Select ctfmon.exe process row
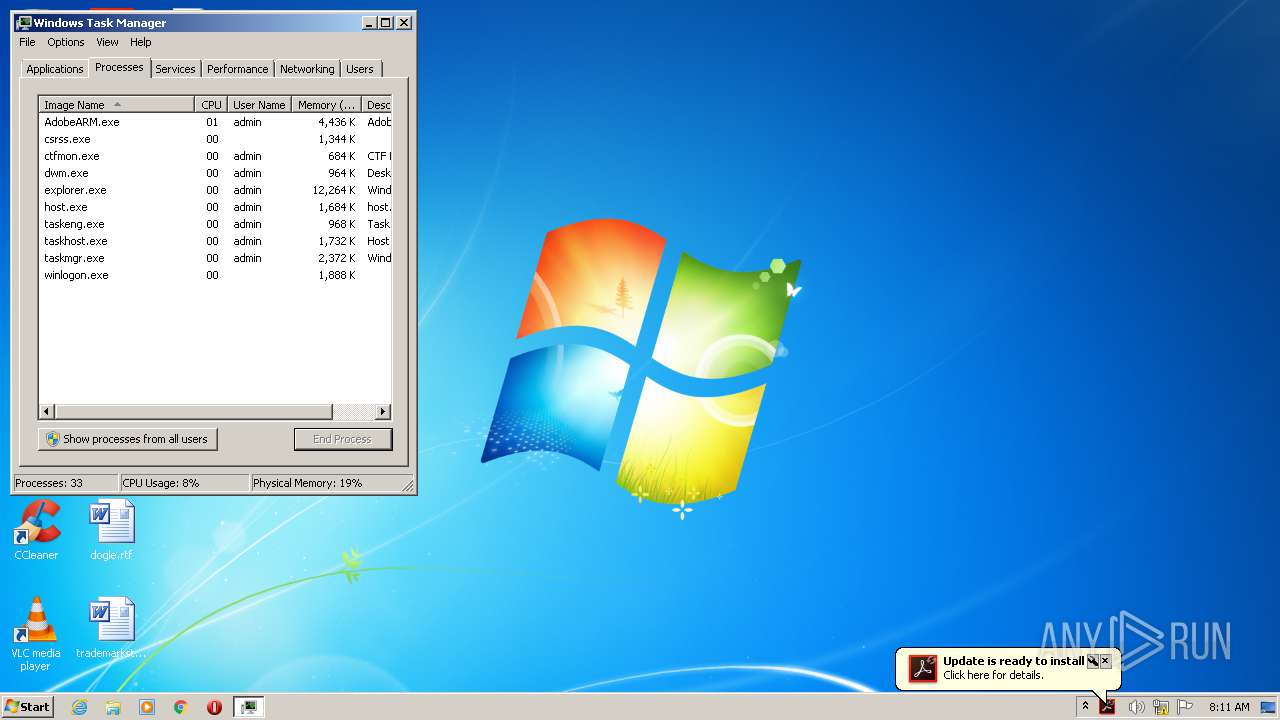 point(215,156)
